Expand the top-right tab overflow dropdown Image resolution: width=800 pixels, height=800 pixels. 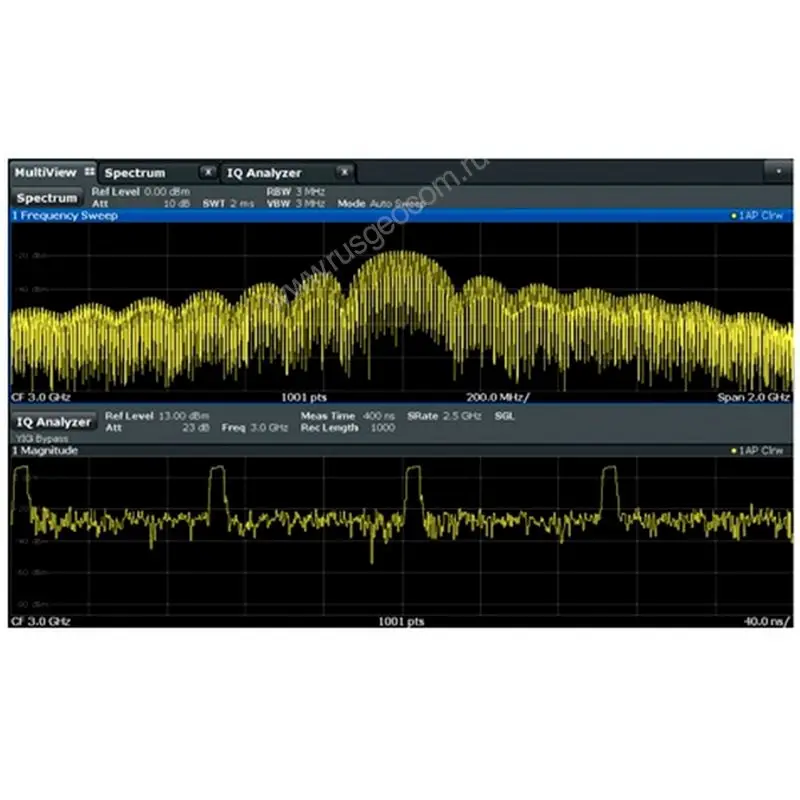point(777,172)
